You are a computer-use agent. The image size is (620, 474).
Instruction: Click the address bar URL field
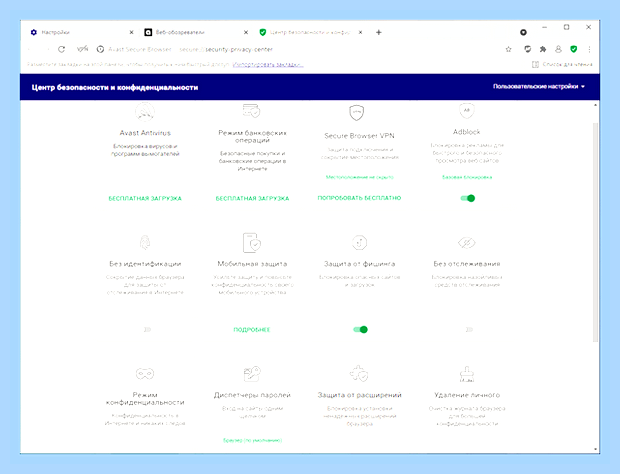[301, 49]
